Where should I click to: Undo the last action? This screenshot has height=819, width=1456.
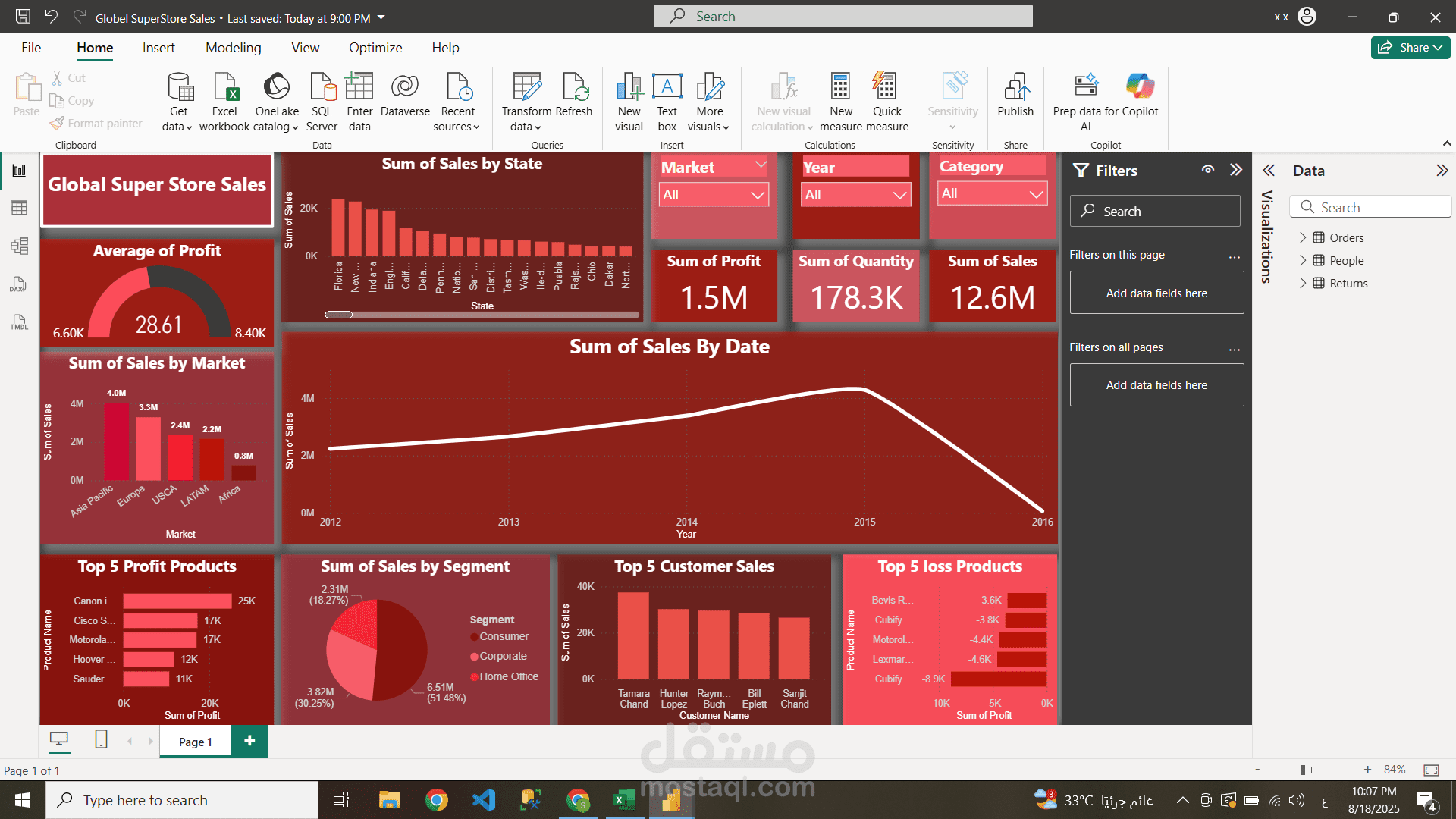tap(51, 17)
